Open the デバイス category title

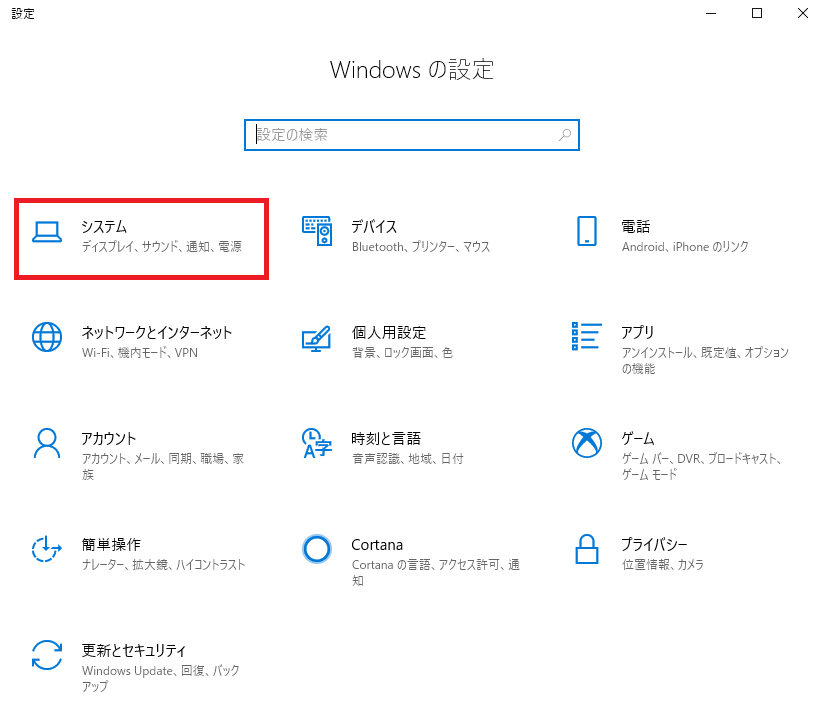[374, 227]
